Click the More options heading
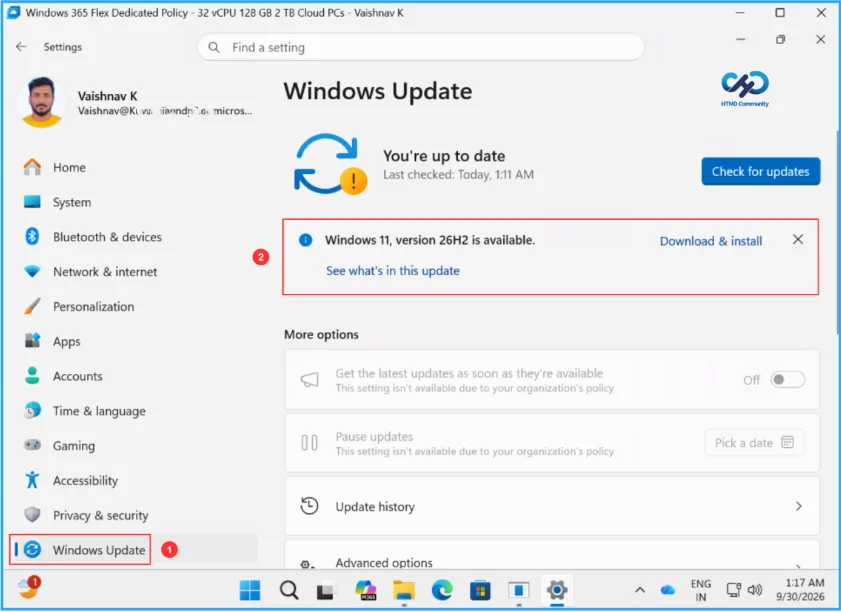 point(321,334)
